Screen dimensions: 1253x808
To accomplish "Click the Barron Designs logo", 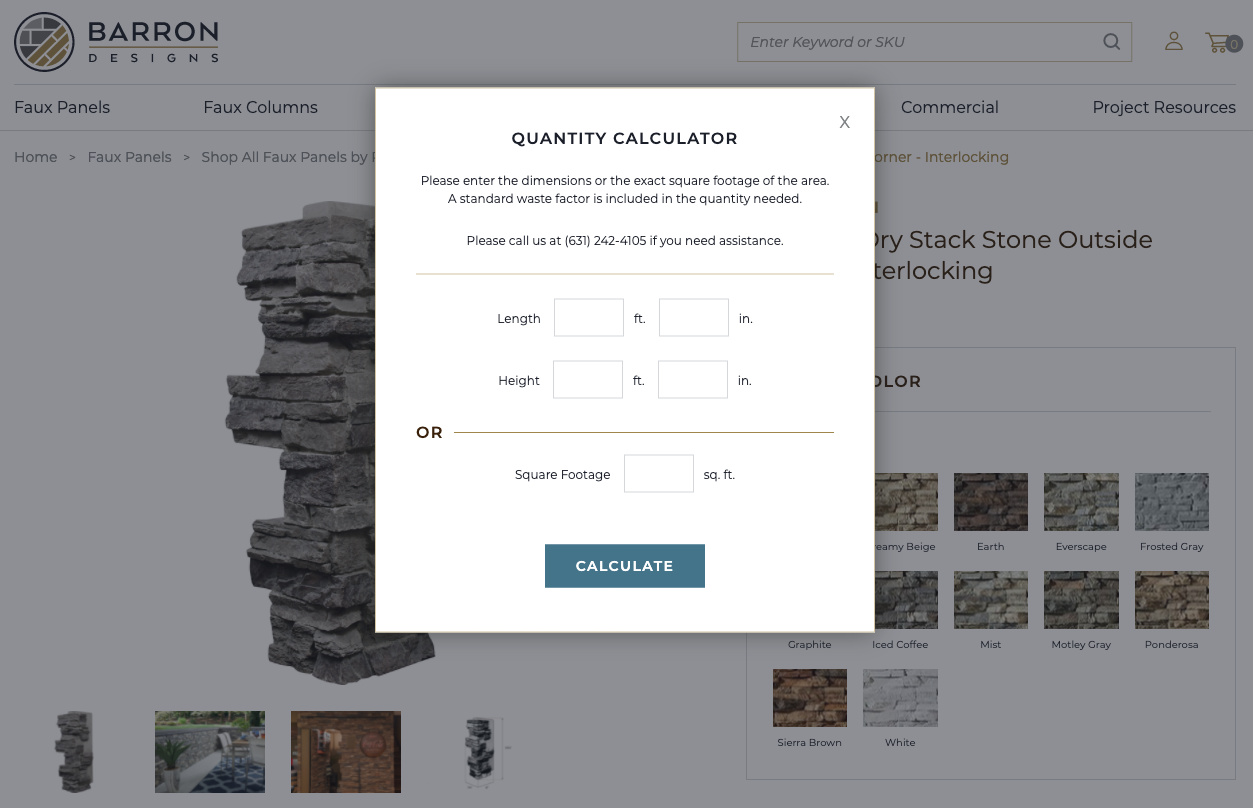I will point(116,42).
